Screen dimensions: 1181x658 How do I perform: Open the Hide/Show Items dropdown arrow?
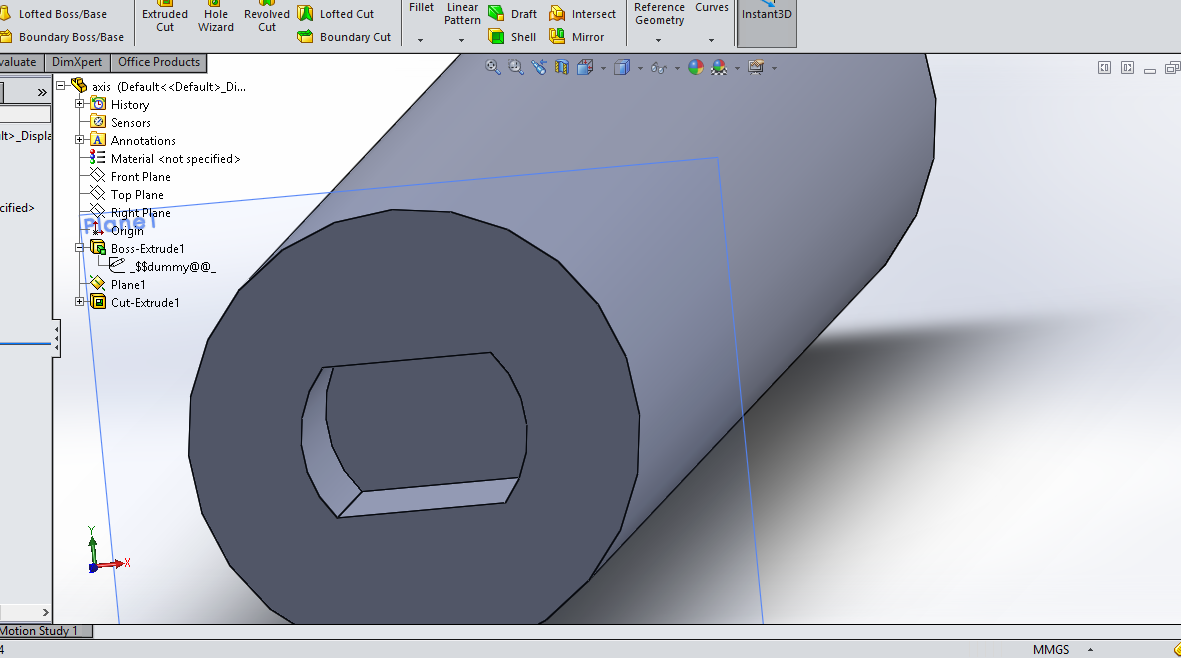pyautogui.click(x=677, y=69)
